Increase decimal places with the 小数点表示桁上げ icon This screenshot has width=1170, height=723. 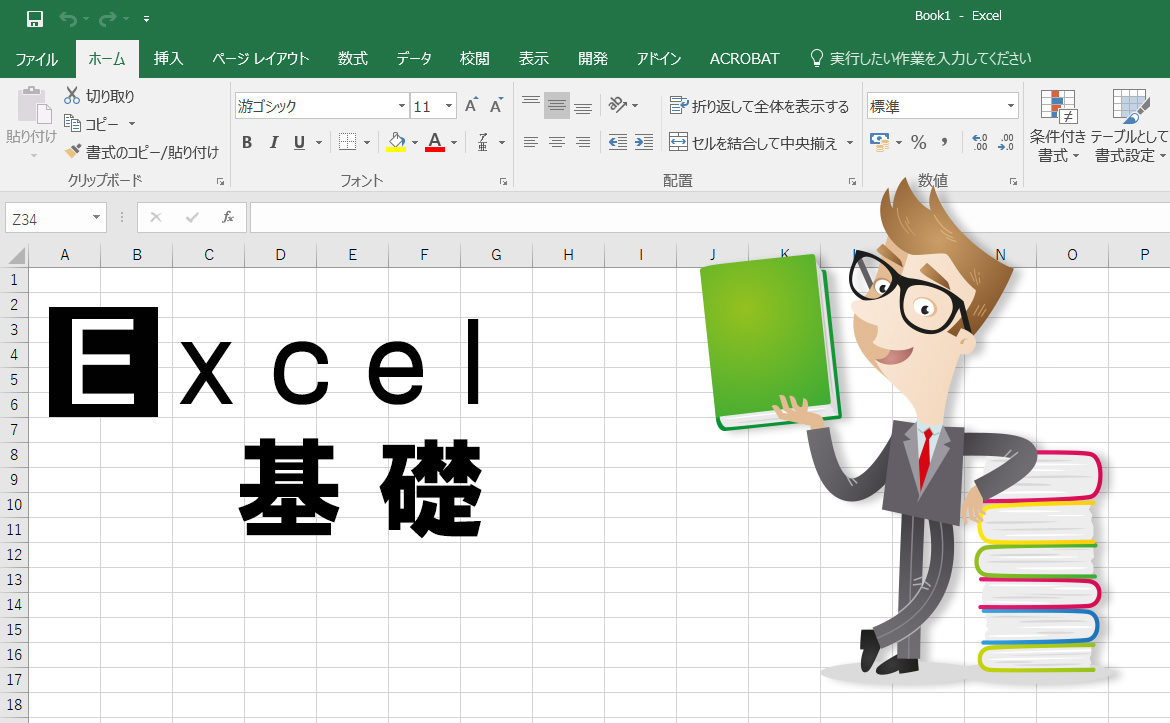(978, 141)
